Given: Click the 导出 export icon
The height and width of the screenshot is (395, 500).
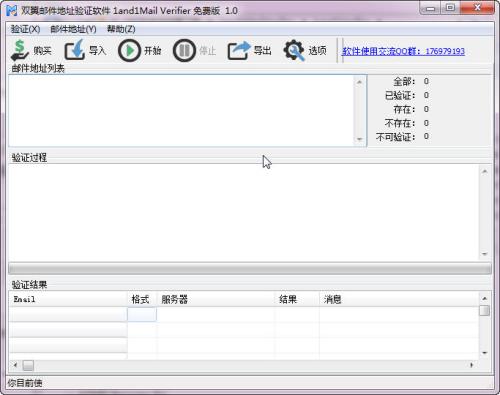Looking at the screenshot, I should [x=239, y=50].
